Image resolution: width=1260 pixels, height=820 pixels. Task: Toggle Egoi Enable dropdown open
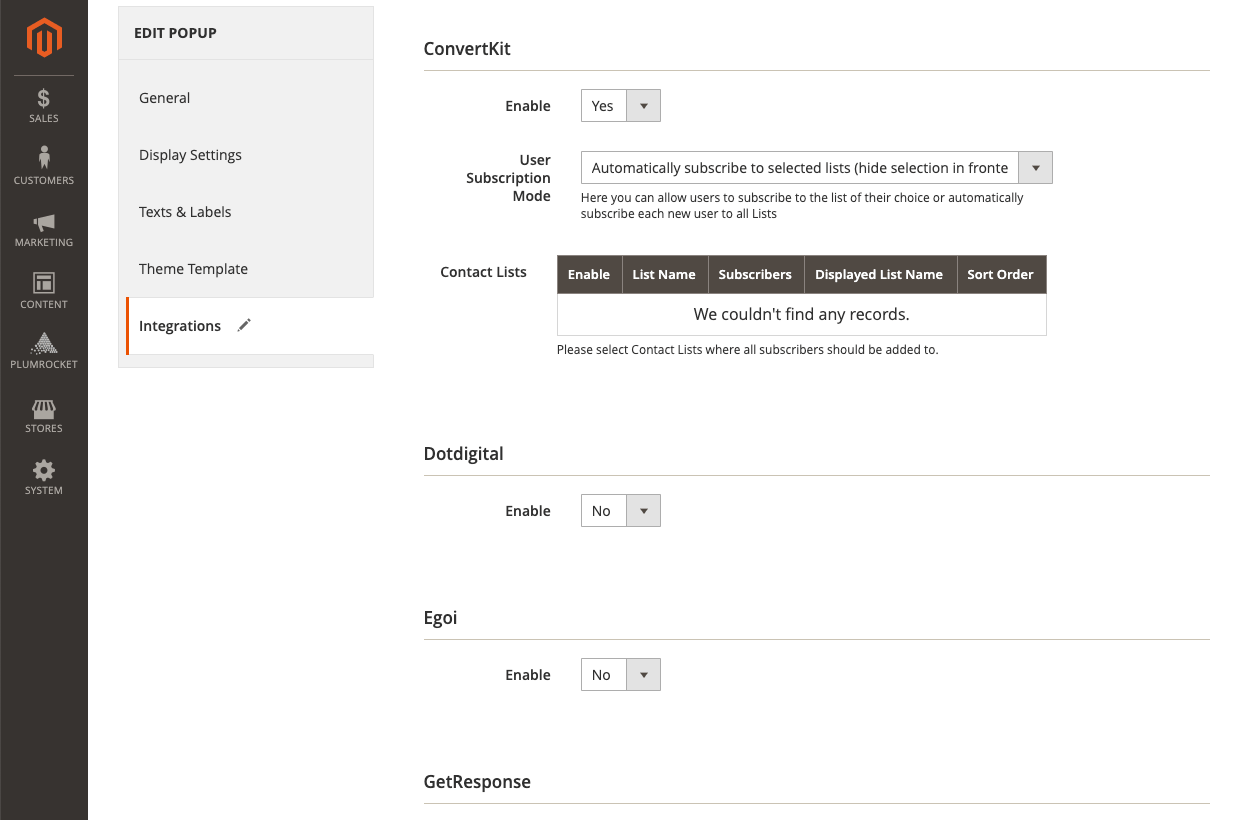point(645,674)
